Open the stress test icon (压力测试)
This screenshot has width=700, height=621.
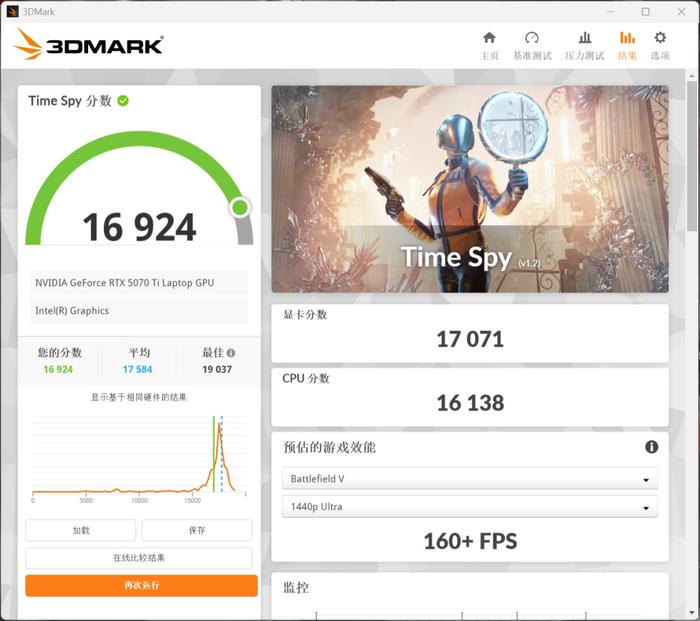pos(585,38)
